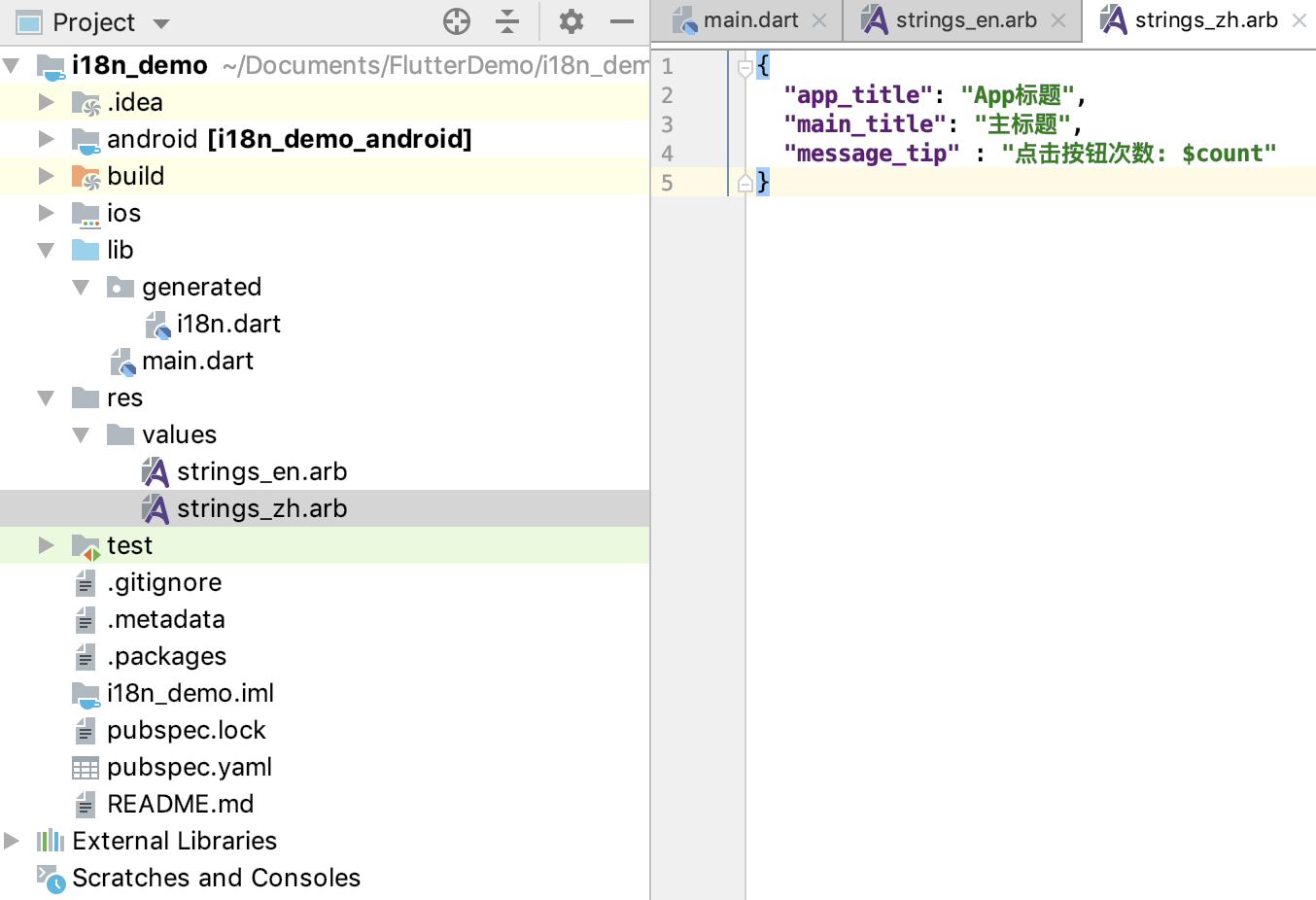The image size is (1316, 900).
Task: Click the External Libraries icon
Action: 50,841
